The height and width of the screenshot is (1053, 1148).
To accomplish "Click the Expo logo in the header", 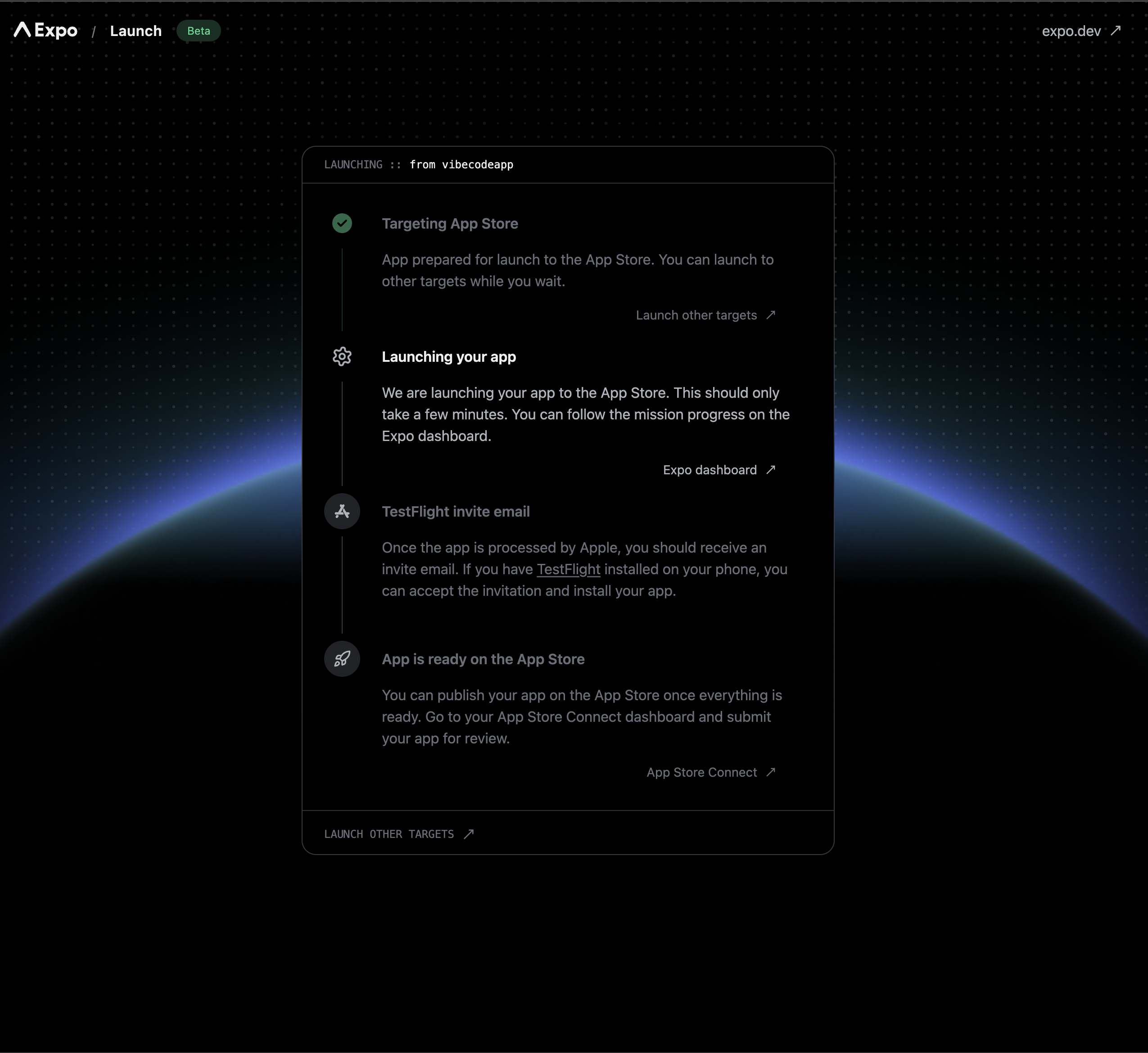I will coord(45,31).
